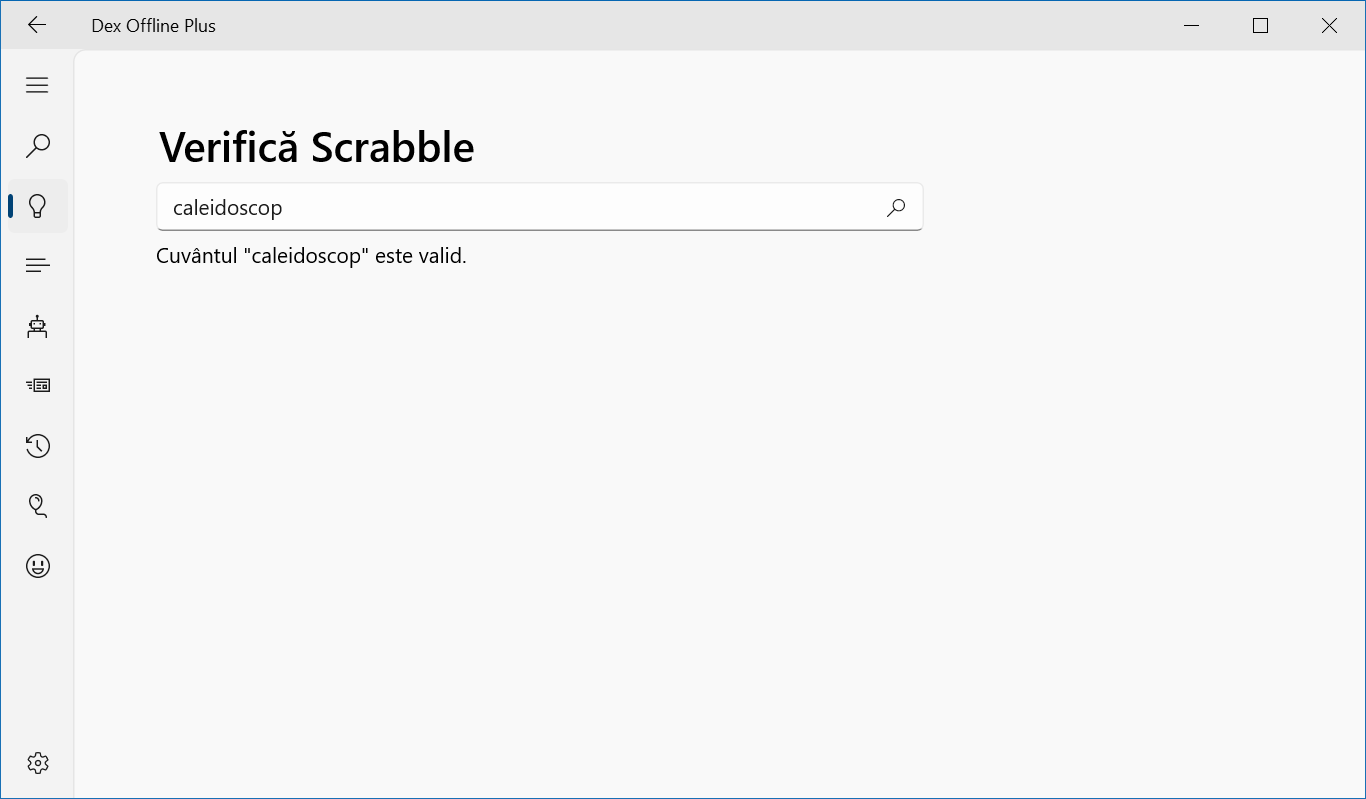Click the empty area below the result
The image size is (1366, 799).
point(700,520)
